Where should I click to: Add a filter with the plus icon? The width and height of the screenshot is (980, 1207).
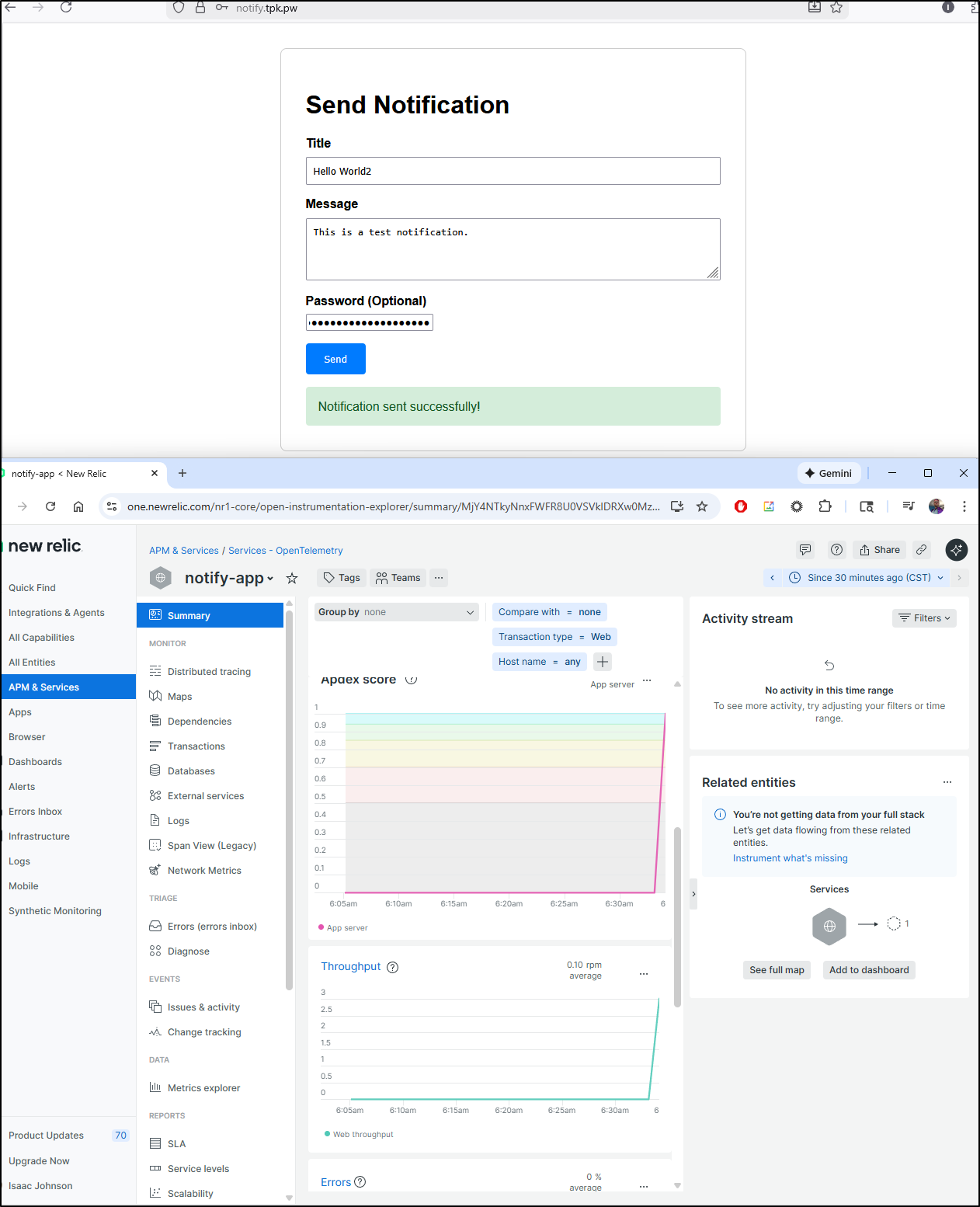pos(603,662)
